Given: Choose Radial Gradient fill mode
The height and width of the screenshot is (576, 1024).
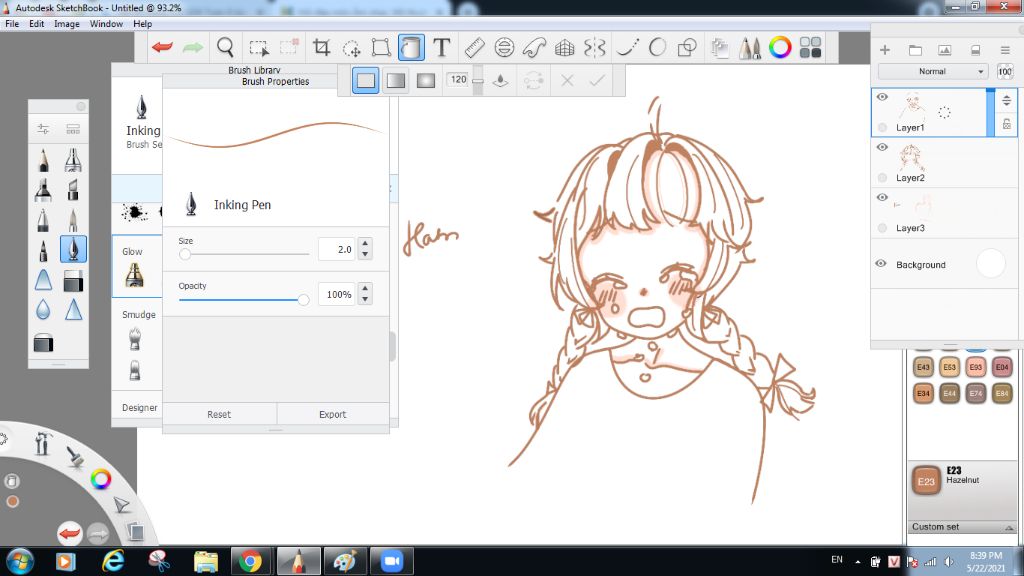Looking at the screenshot, I should (x=426, y=80).
